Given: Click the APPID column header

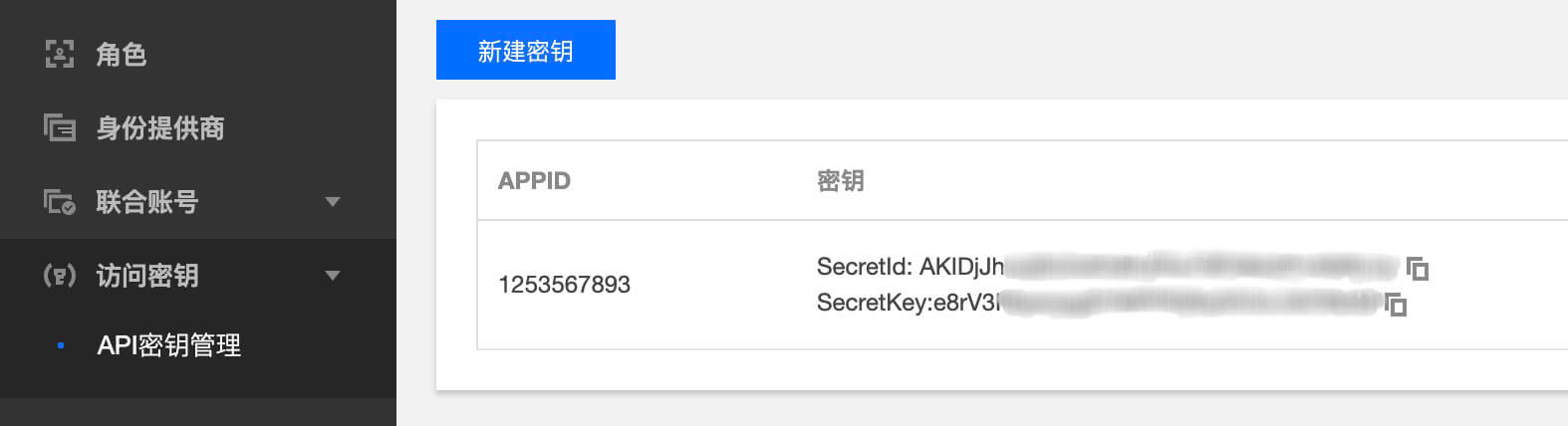Looking at the screenshot, I should 534,181.
